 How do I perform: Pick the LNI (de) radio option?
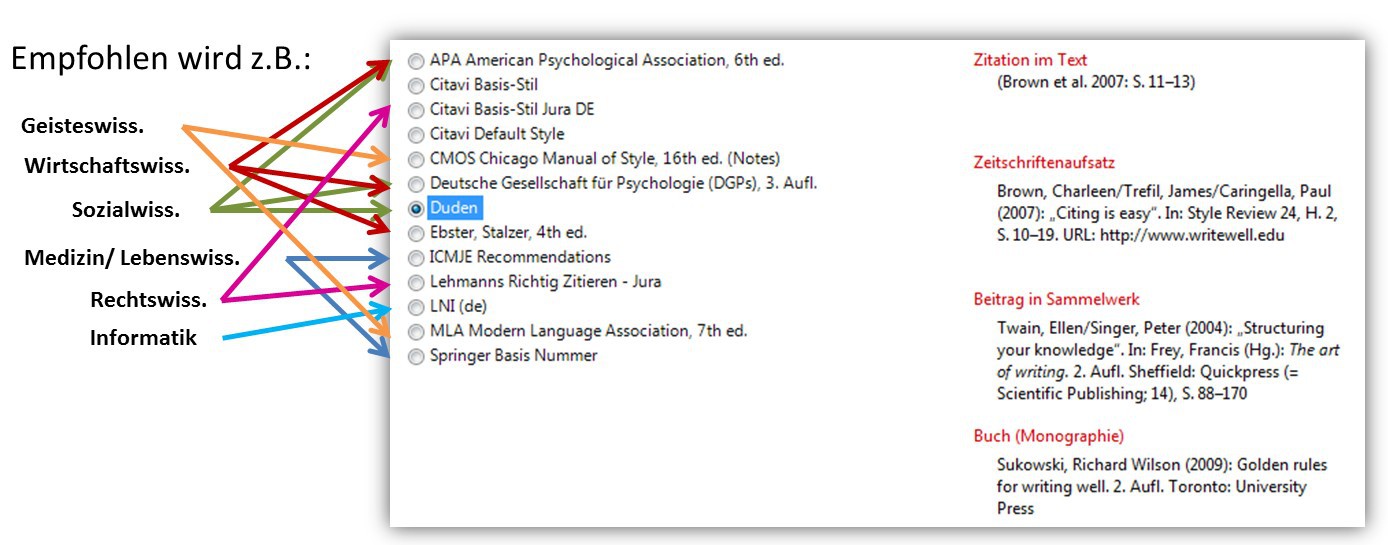417,307
